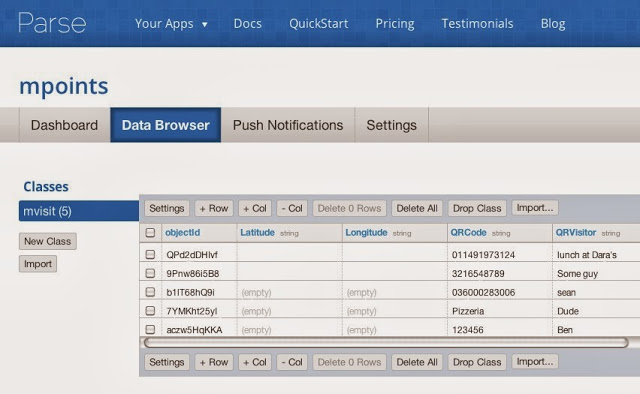The image size is (640, 394).
Task: Select the Data Browser tab
Action: tap(165, 125)
